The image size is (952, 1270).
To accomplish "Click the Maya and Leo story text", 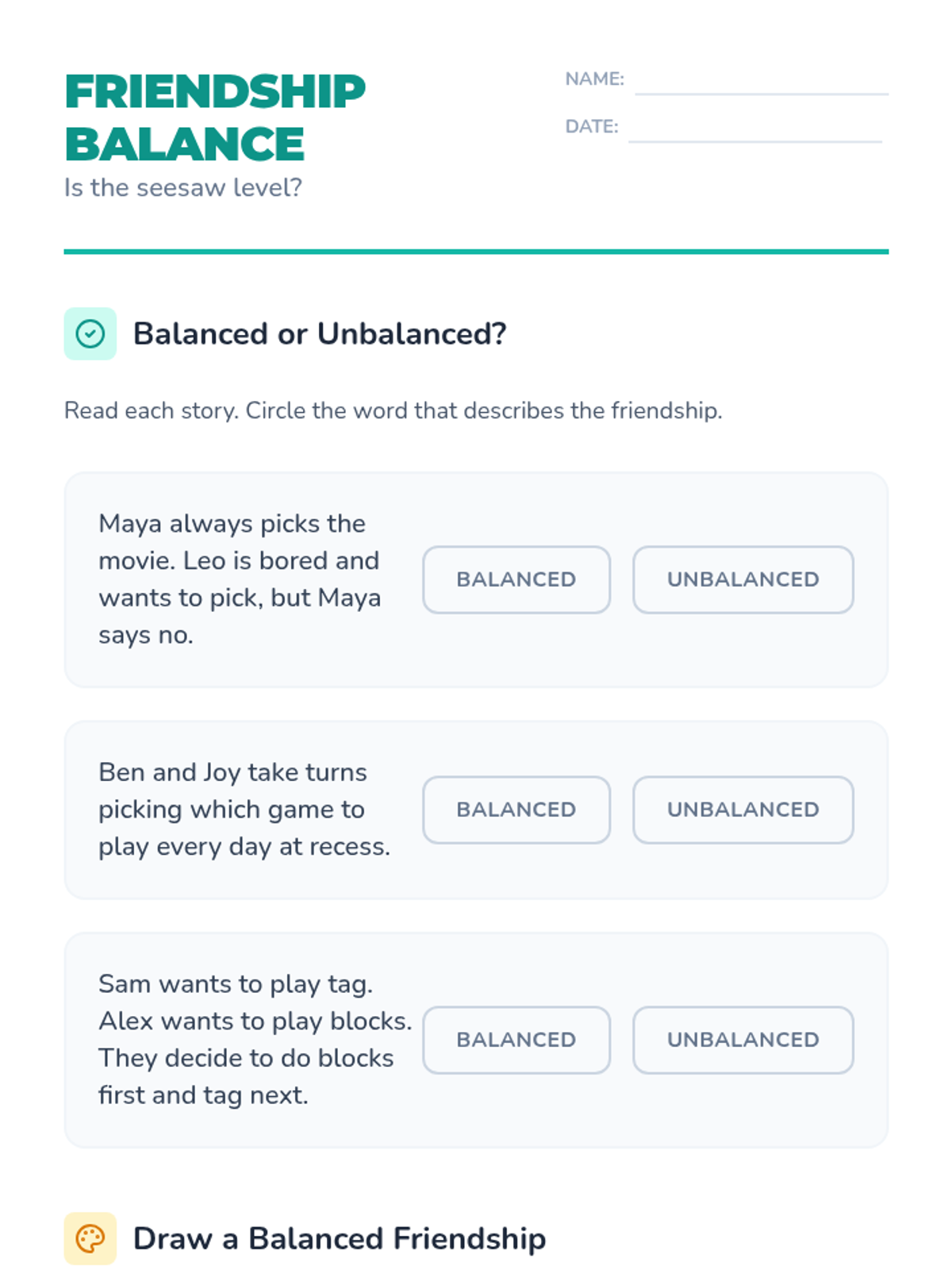I will click(x=240, y=579).
